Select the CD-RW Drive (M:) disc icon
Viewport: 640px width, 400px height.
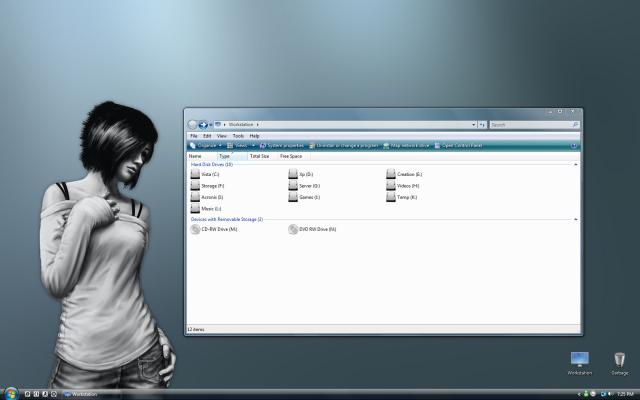[195, 229]
